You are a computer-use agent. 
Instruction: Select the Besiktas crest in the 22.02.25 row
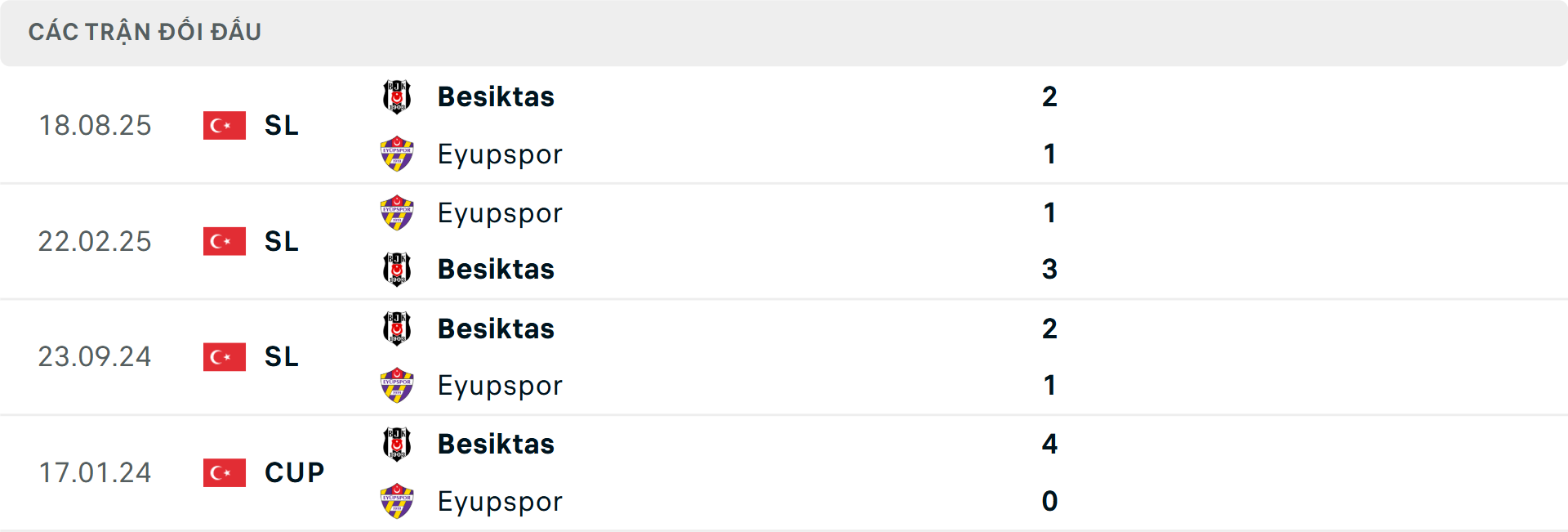tap(398, 270)
